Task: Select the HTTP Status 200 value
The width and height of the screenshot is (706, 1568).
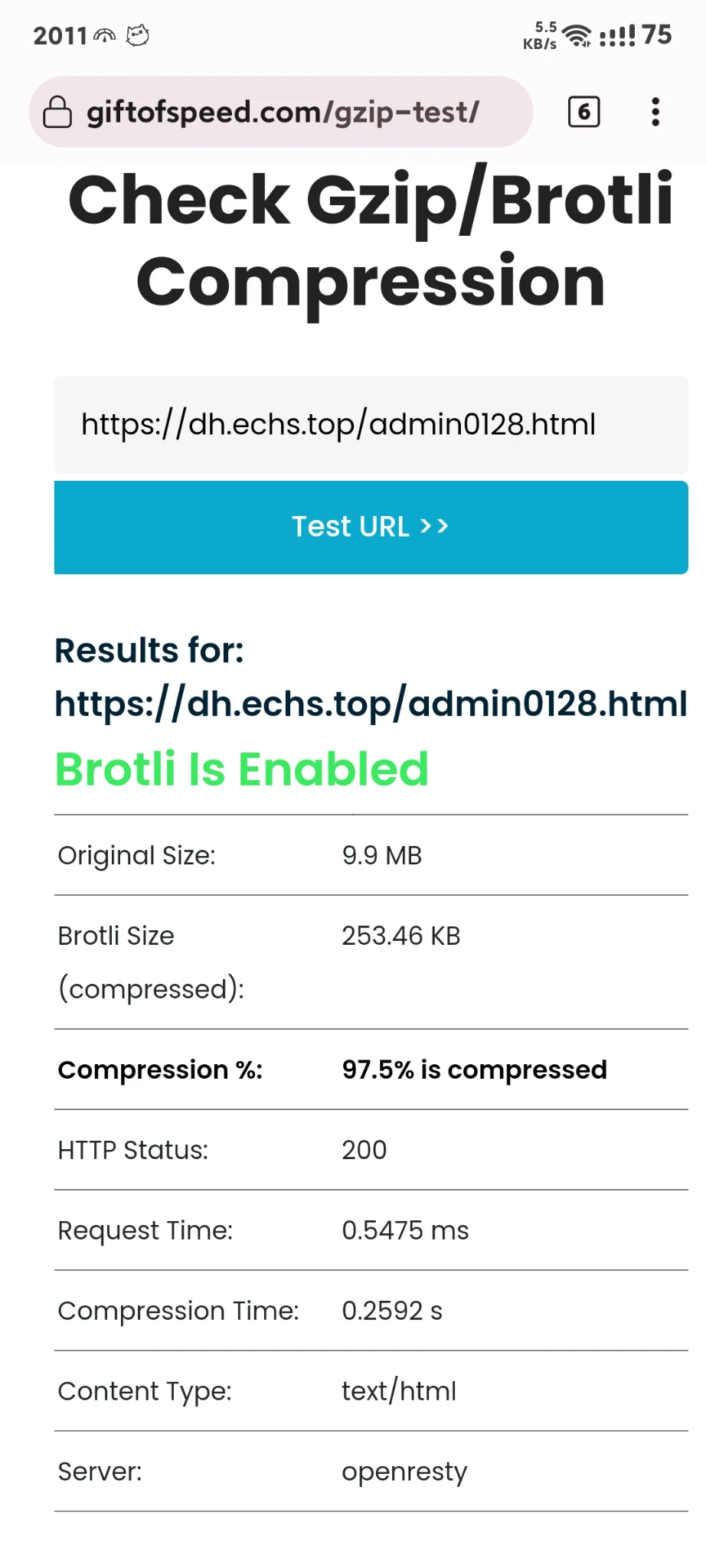Action: pos(364,1150)
